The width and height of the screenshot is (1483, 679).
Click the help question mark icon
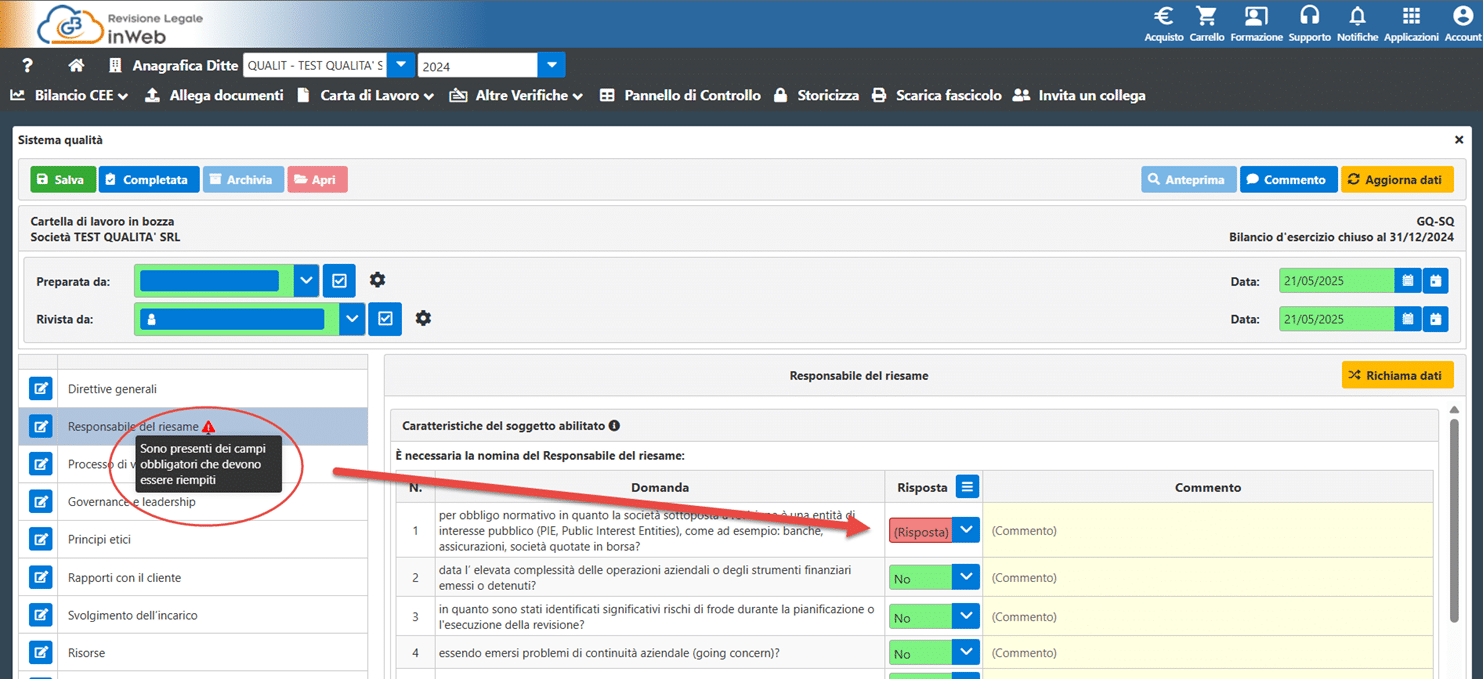28,66
